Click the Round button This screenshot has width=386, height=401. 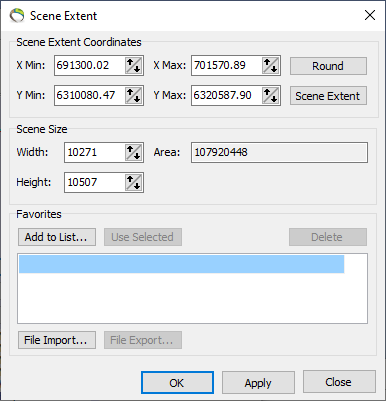tap(328, 66)
